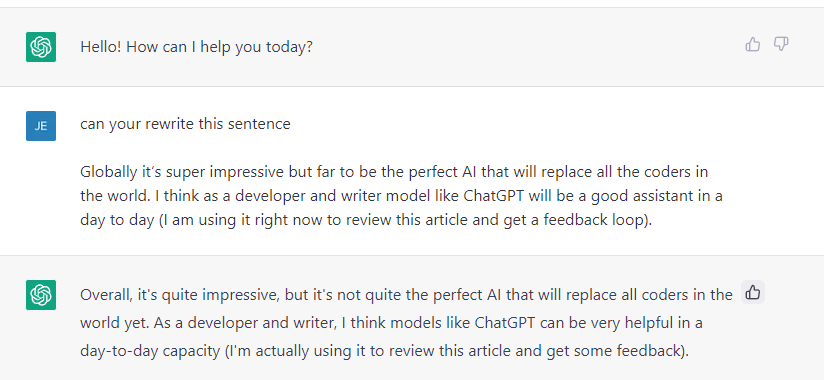This screenshot has height=380, width=824.
Task: Click the line "can your rewrite this sentence"
Action: pyautogui.click(x=185, y=124)
